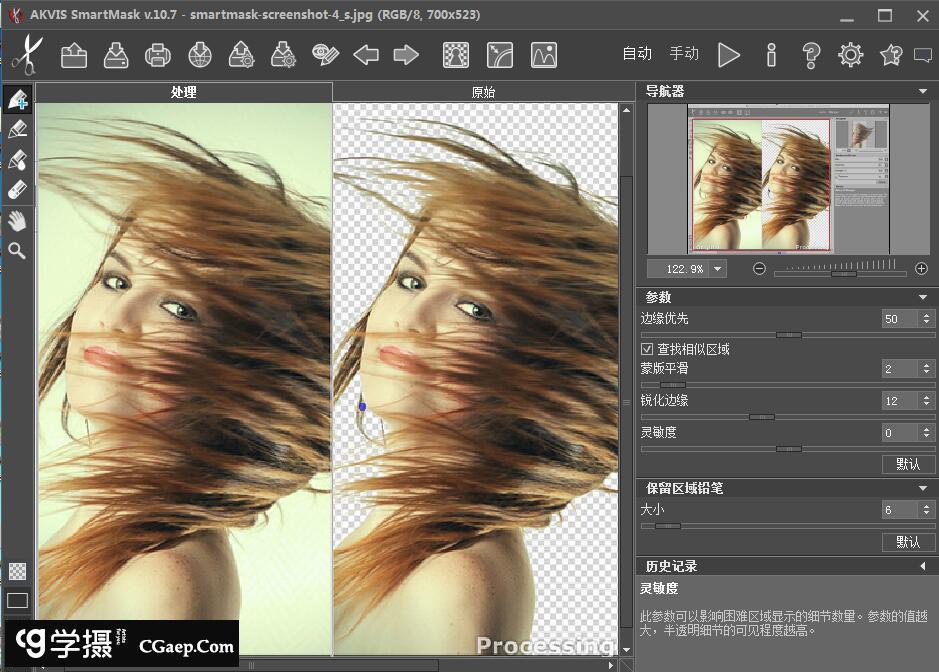Open the preferences gear icon
The height and width of the screenshot is (672, 939).
pyautogui.click(x=851, y=55)
